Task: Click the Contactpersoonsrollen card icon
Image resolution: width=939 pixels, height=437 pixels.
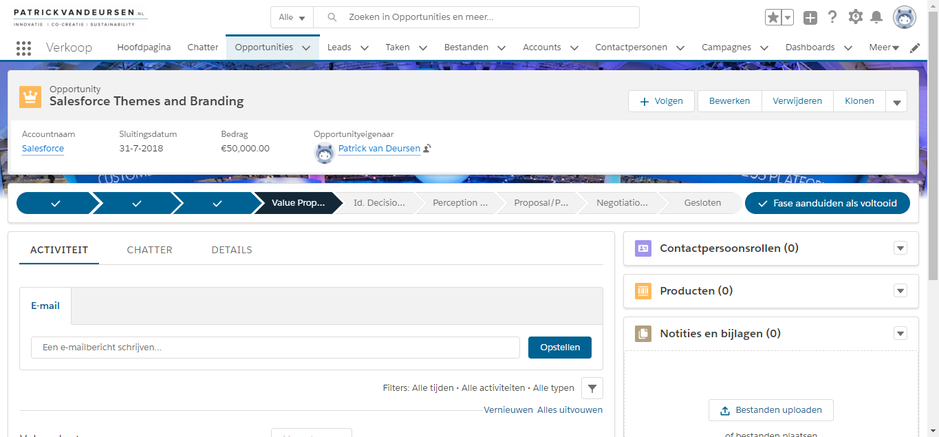Action: [x=643, y=248]
